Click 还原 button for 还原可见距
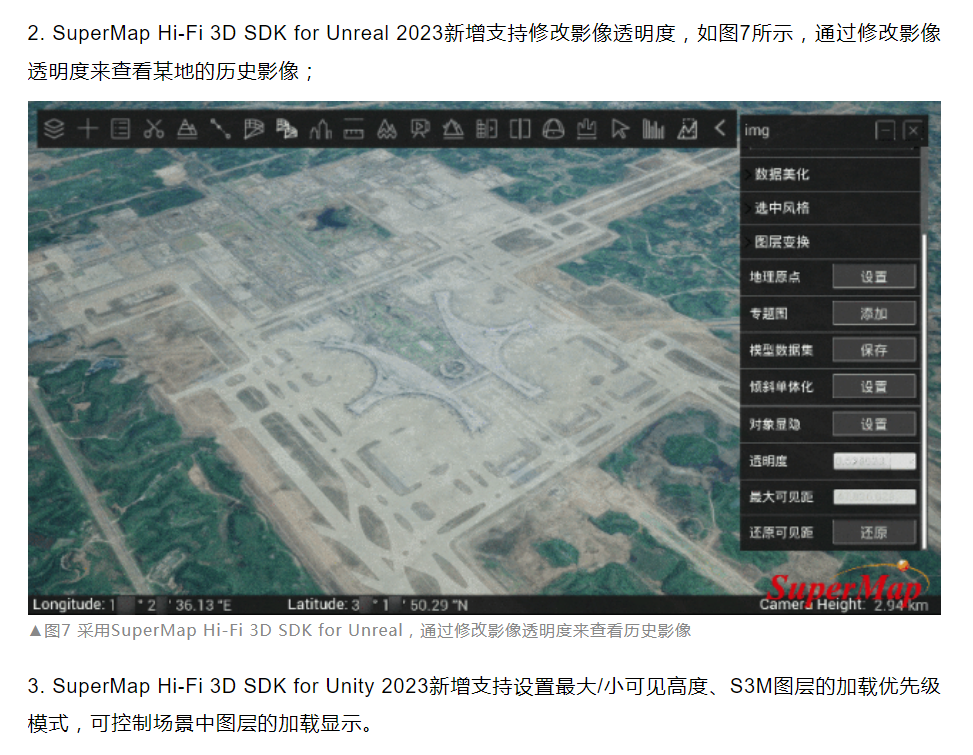The width and height of the screenshot is (973, 755). click(x=874, y=533)
